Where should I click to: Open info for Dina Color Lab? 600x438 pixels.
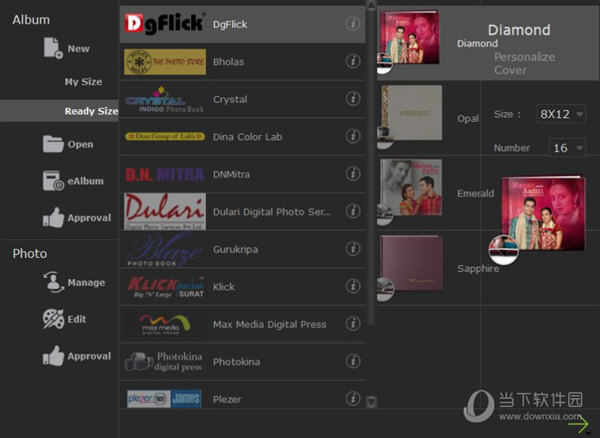[x=353, y=136]
